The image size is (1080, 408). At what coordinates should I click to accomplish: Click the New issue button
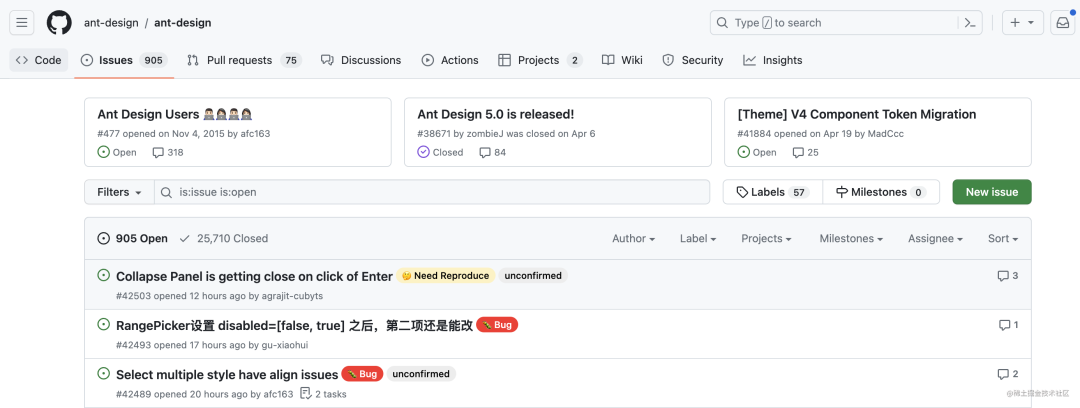pos(992,192)
